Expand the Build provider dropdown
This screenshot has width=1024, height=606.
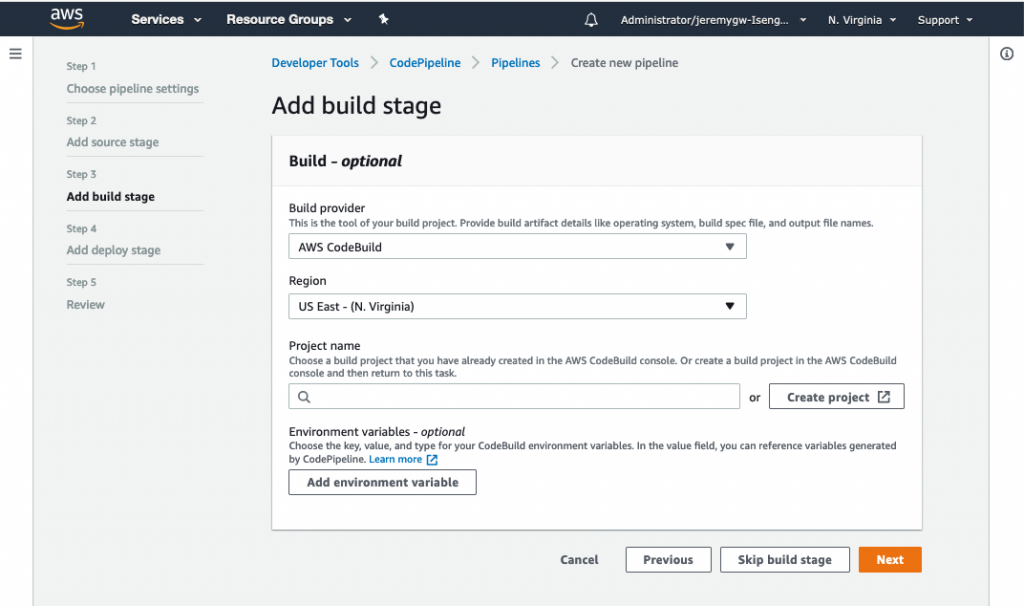coord(517,247)
